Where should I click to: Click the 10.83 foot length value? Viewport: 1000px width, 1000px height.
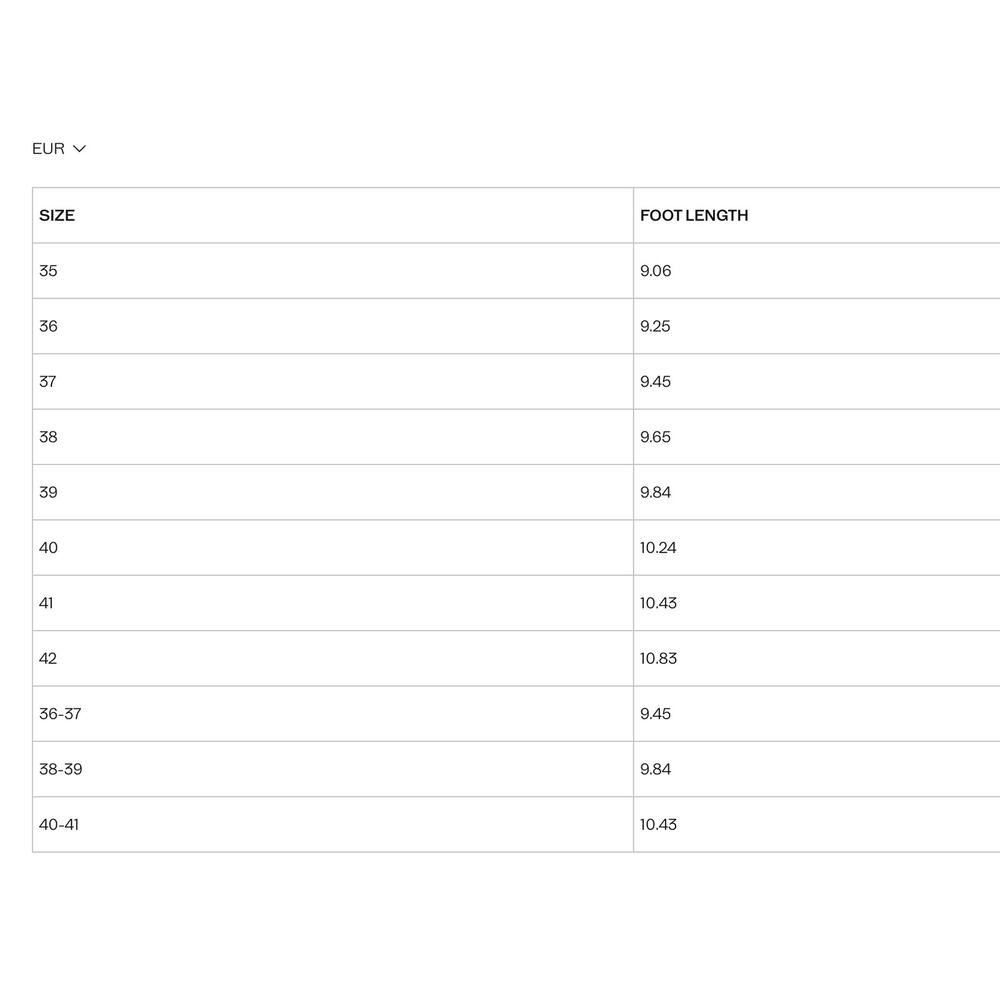pos(658,658)
